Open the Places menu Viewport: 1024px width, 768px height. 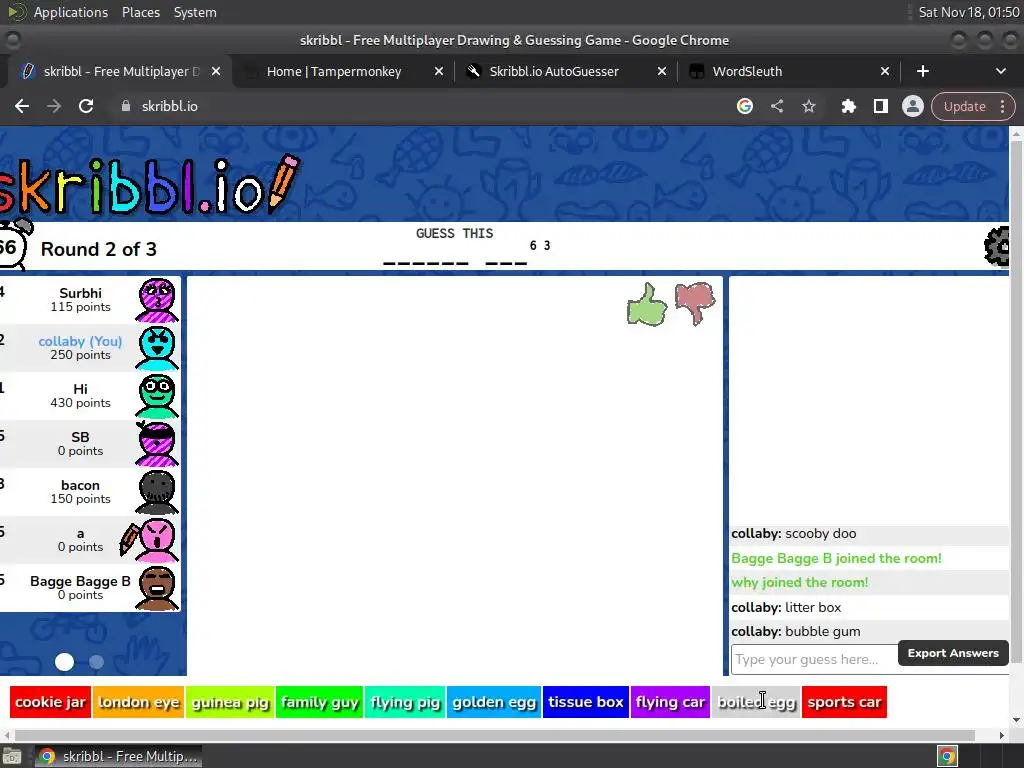click(x=141, y=12)
